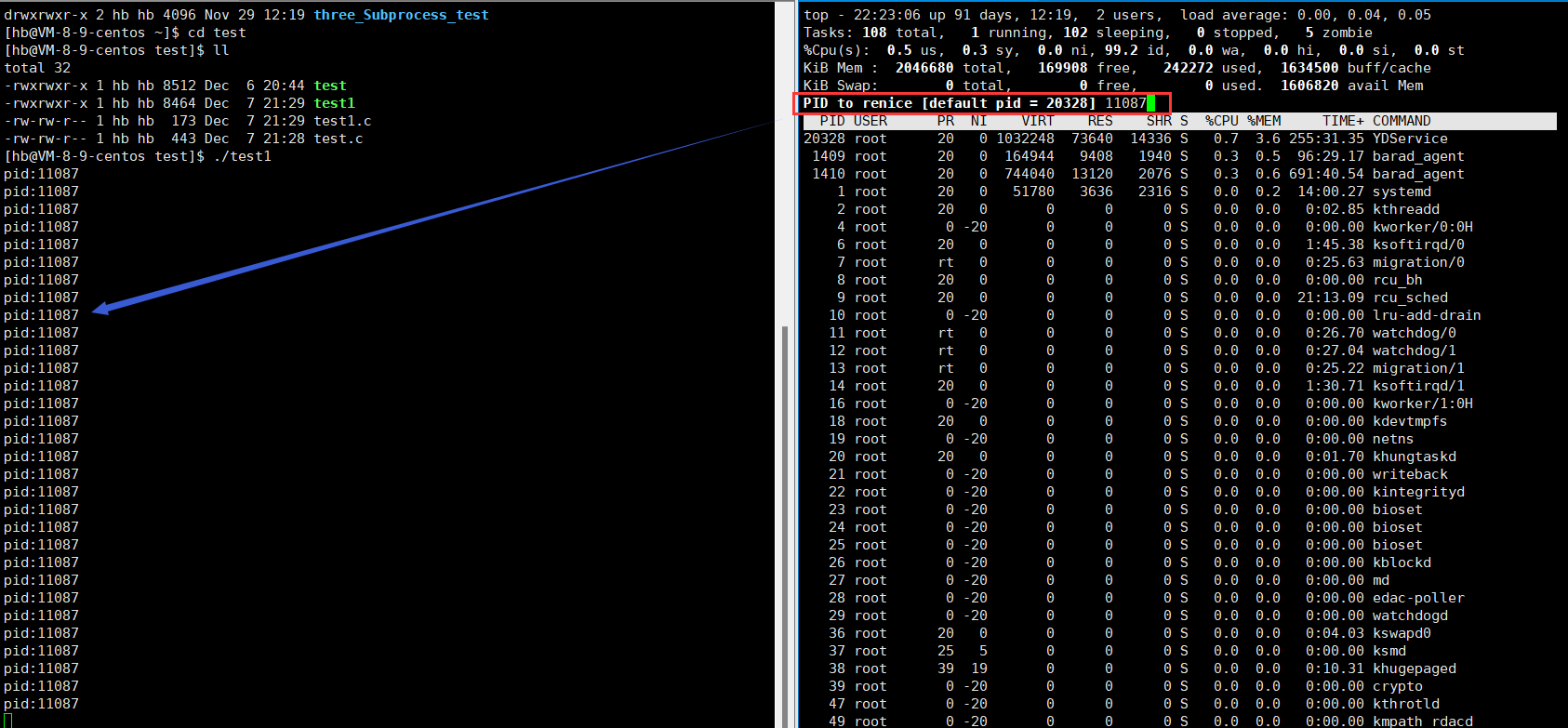
Task: Select the rcu_bh process row
Action: pos(1179,280)
